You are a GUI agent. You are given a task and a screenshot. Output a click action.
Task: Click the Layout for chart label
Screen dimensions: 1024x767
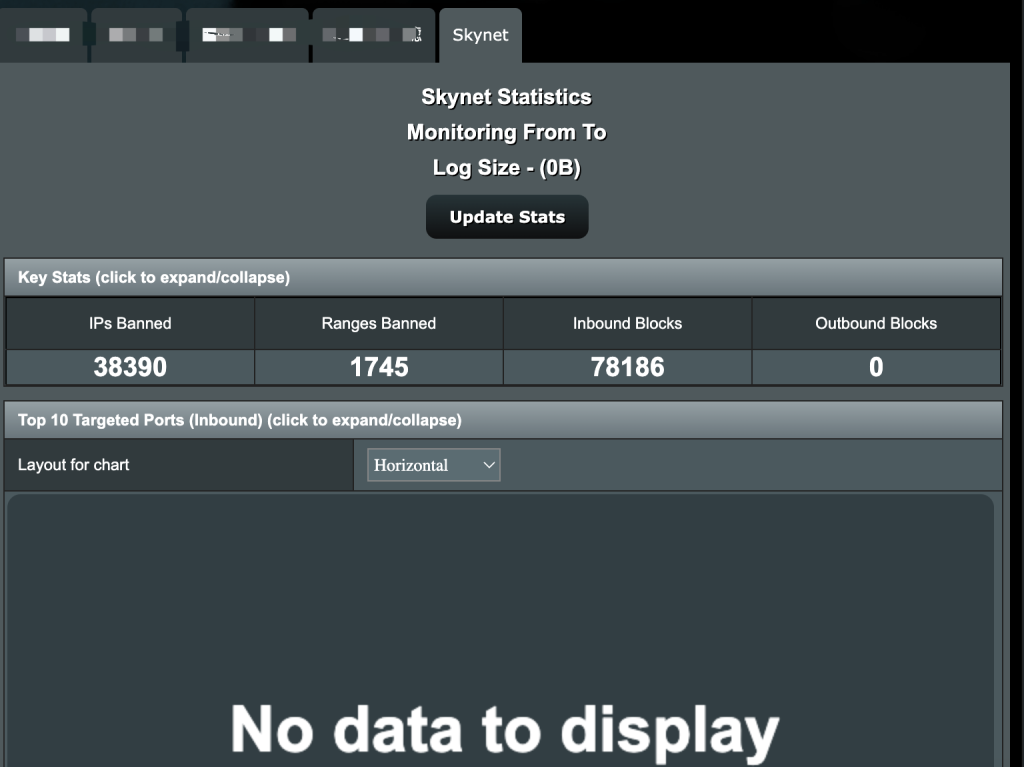[x=73, y=465]
